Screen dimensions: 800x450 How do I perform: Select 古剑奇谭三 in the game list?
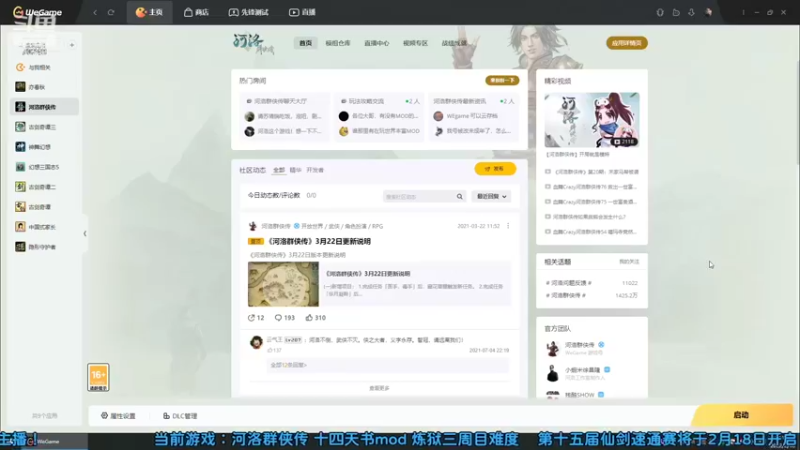[44, 127]
